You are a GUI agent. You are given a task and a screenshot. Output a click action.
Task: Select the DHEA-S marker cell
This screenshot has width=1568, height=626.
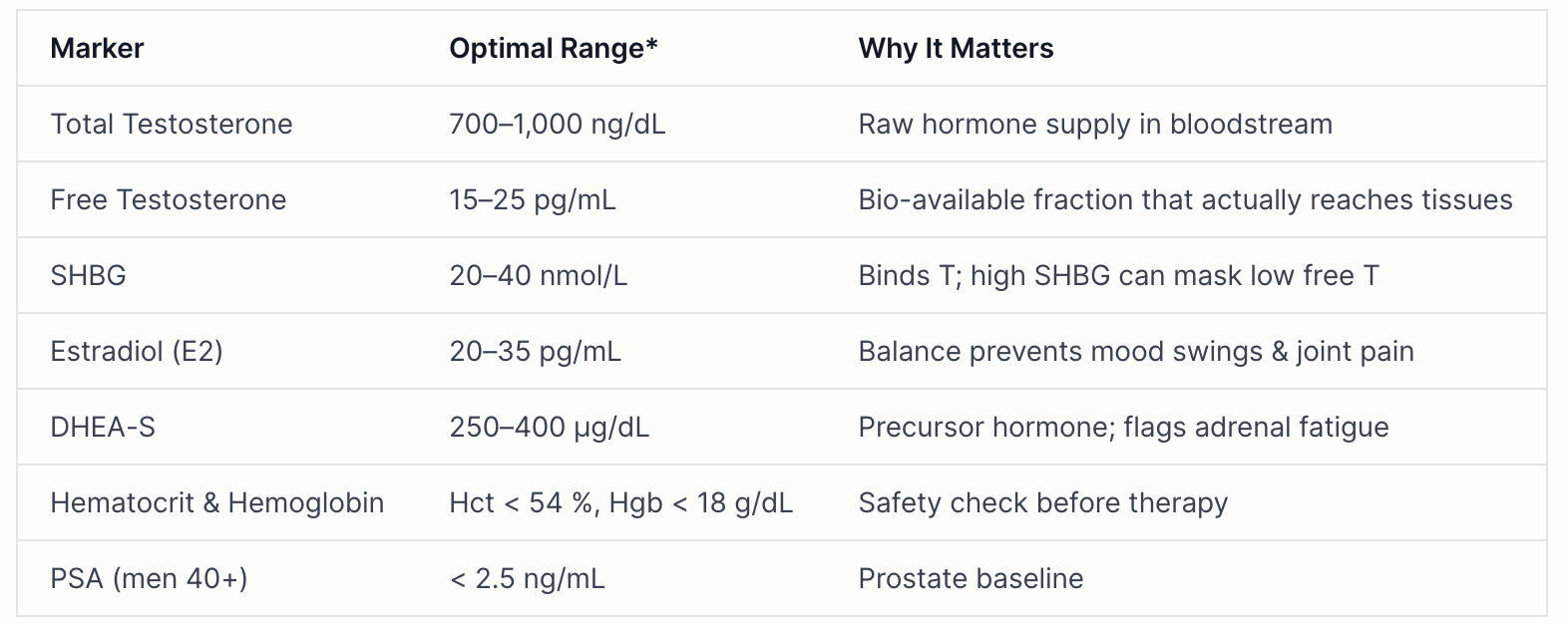(x=103, y=427)
